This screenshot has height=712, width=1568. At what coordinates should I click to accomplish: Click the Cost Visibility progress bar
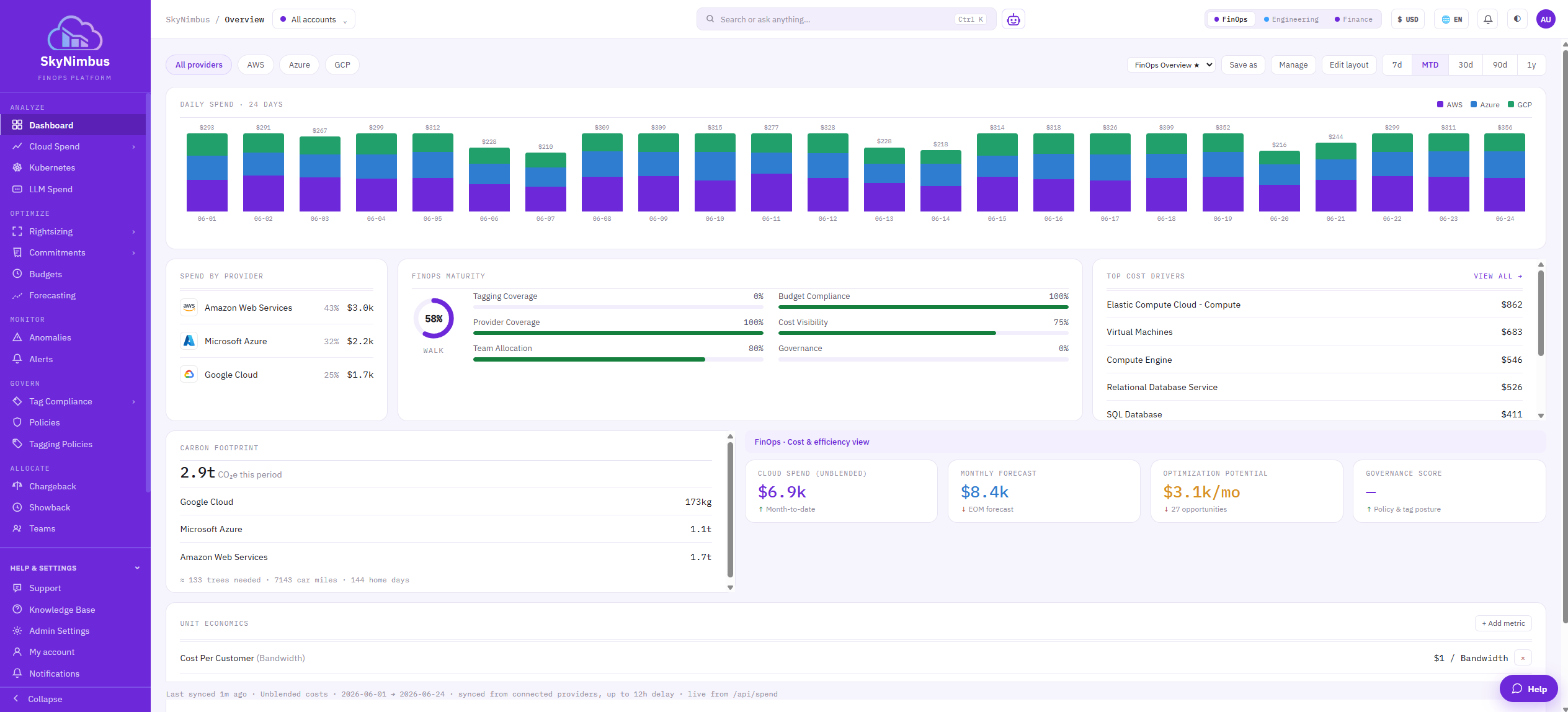click(923, 333)
